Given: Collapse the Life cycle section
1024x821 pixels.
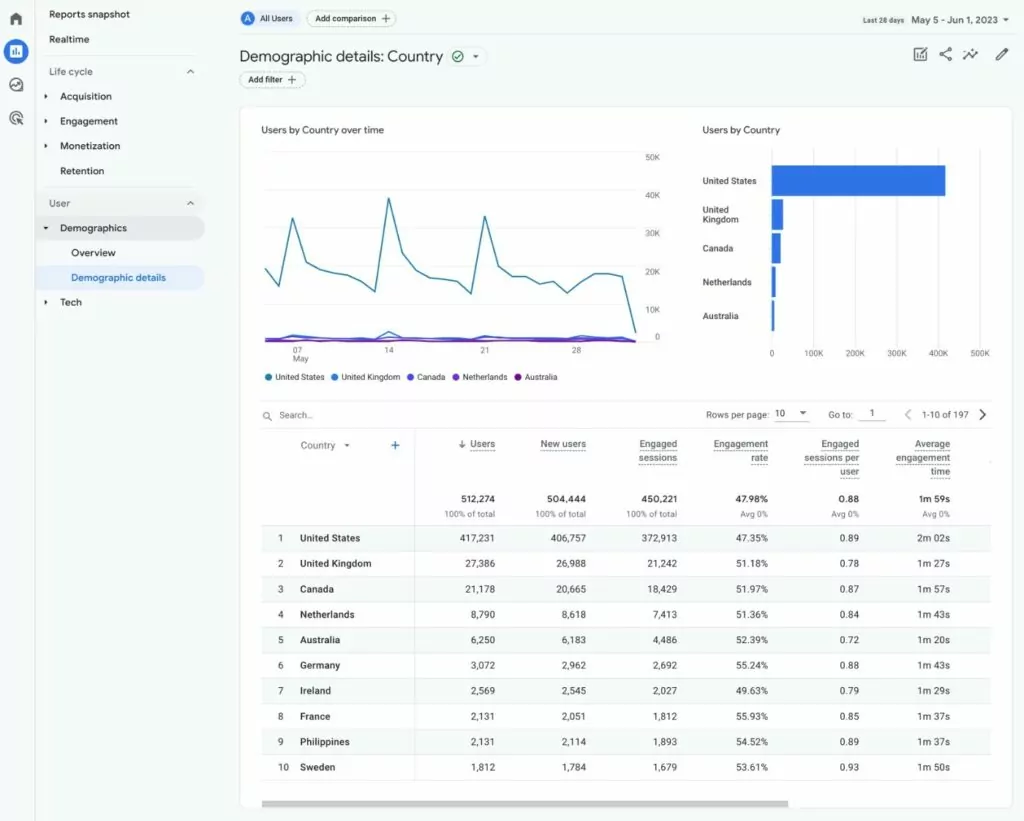Looking at the screenshot, I should 190,72.
